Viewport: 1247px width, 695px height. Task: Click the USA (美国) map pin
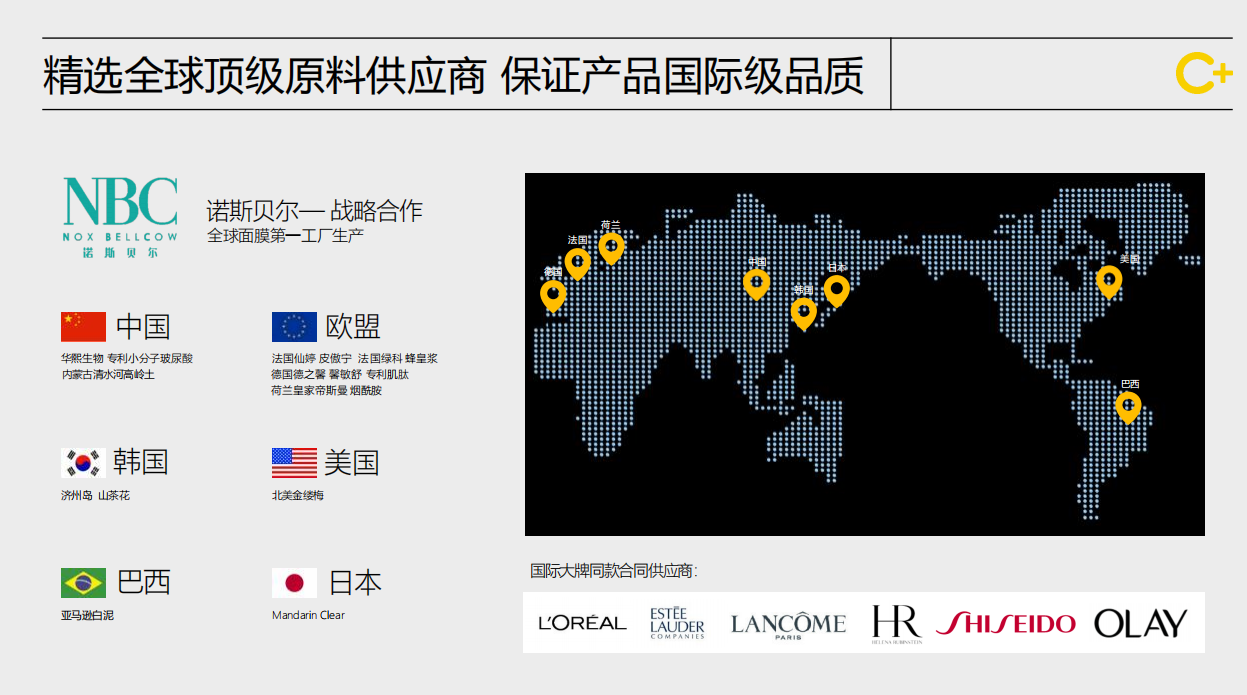(x=1108, y=281)
